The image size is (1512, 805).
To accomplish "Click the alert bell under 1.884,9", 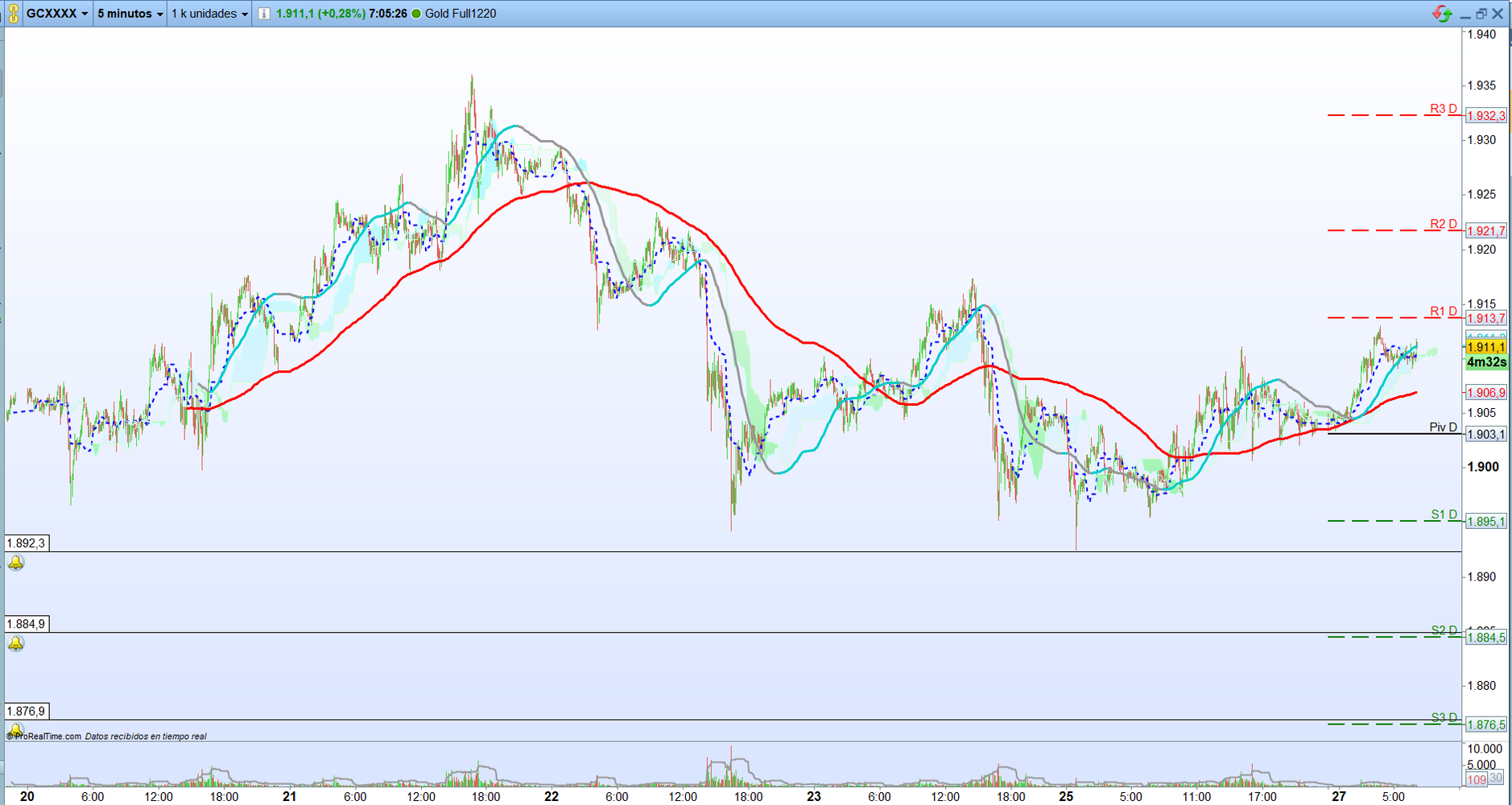I will pos(15,643).
